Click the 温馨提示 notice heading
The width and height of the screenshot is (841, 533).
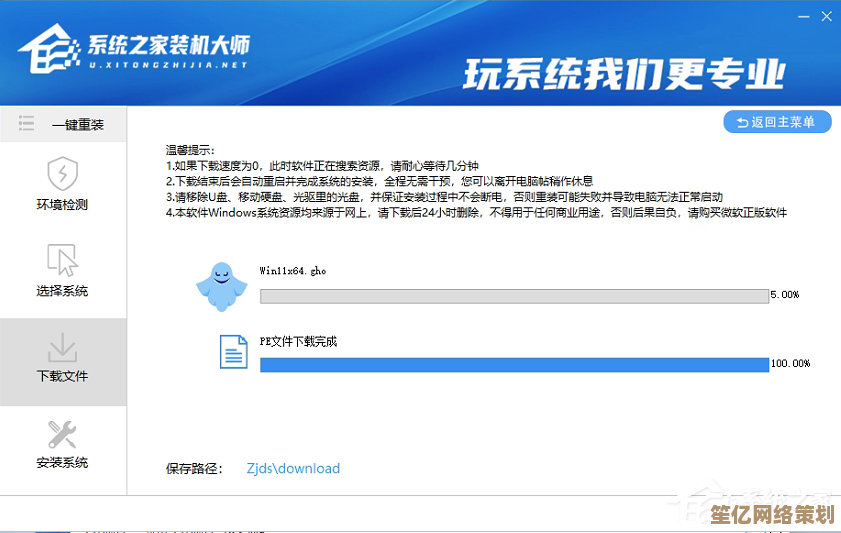190,149
